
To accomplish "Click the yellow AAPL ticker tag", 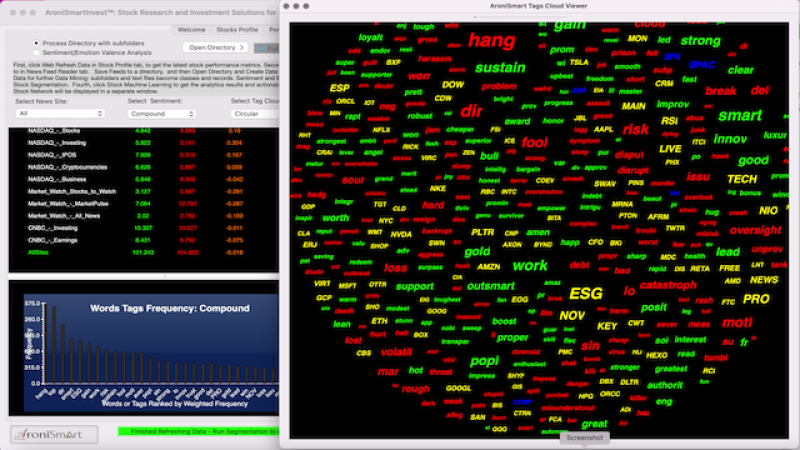I will click(604, 129).
